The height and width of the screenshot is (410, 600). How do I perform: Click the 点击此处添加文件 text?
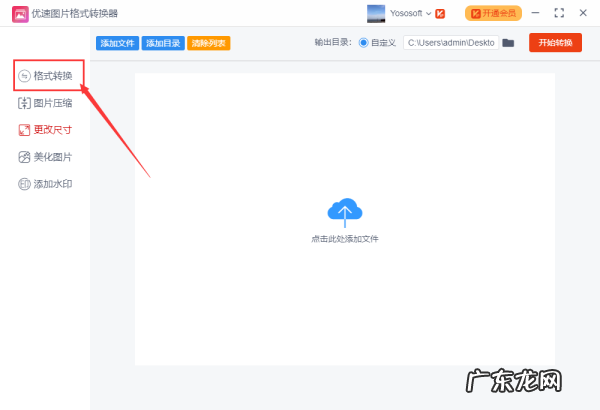pos(345,239)
